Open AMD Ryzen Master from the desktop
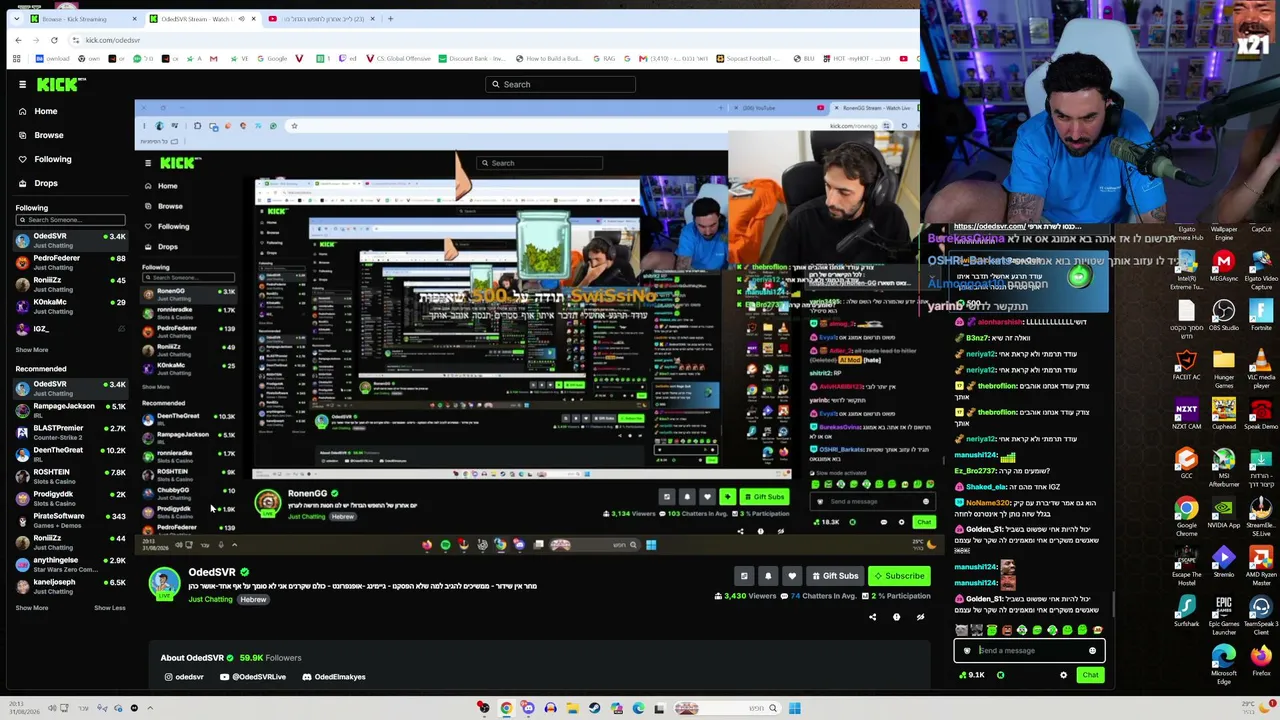 pyautogui.click(x=1261, y=566)
